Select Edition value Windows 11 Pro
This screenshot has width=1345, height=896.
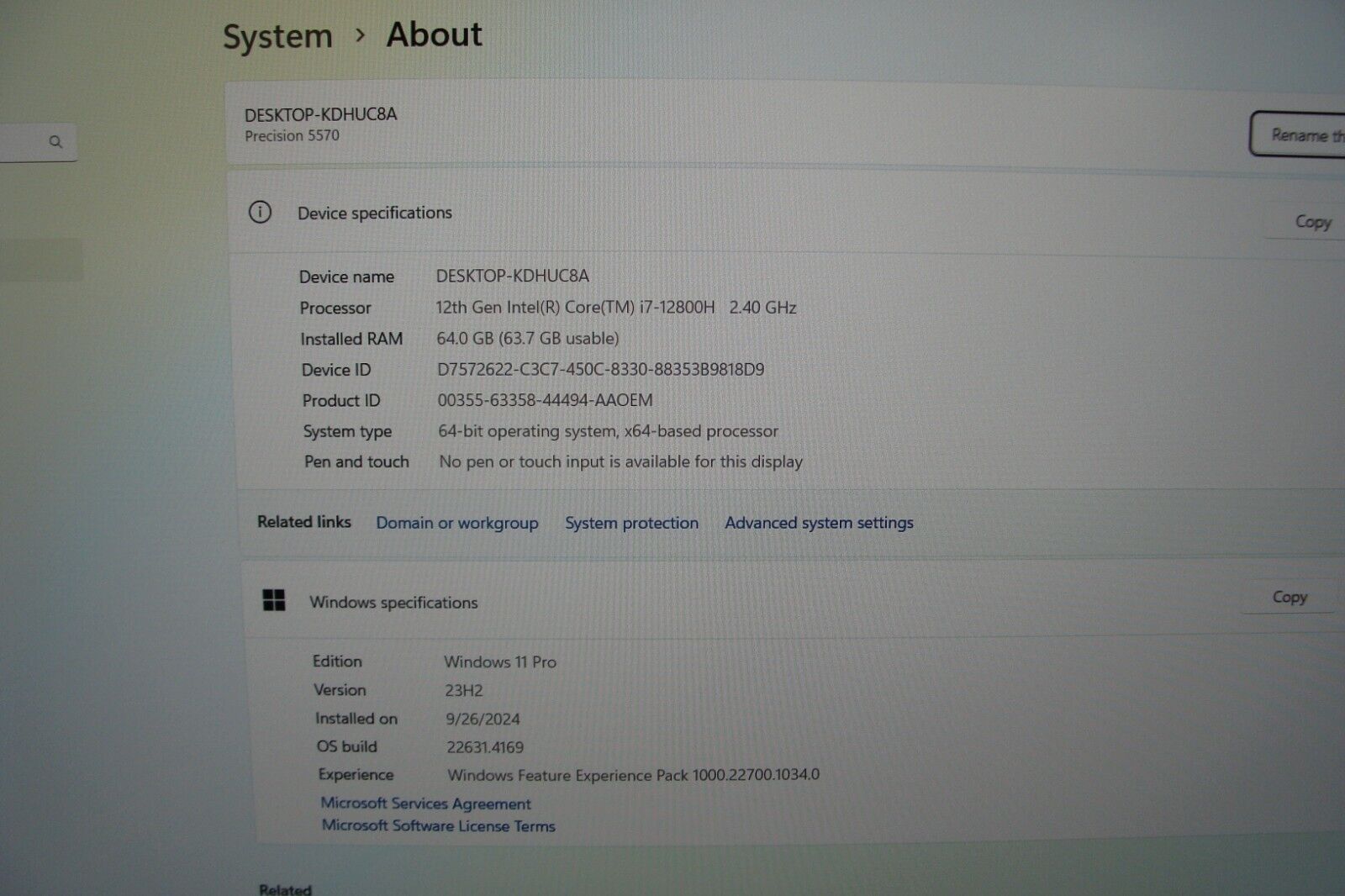tap(500, 662)
